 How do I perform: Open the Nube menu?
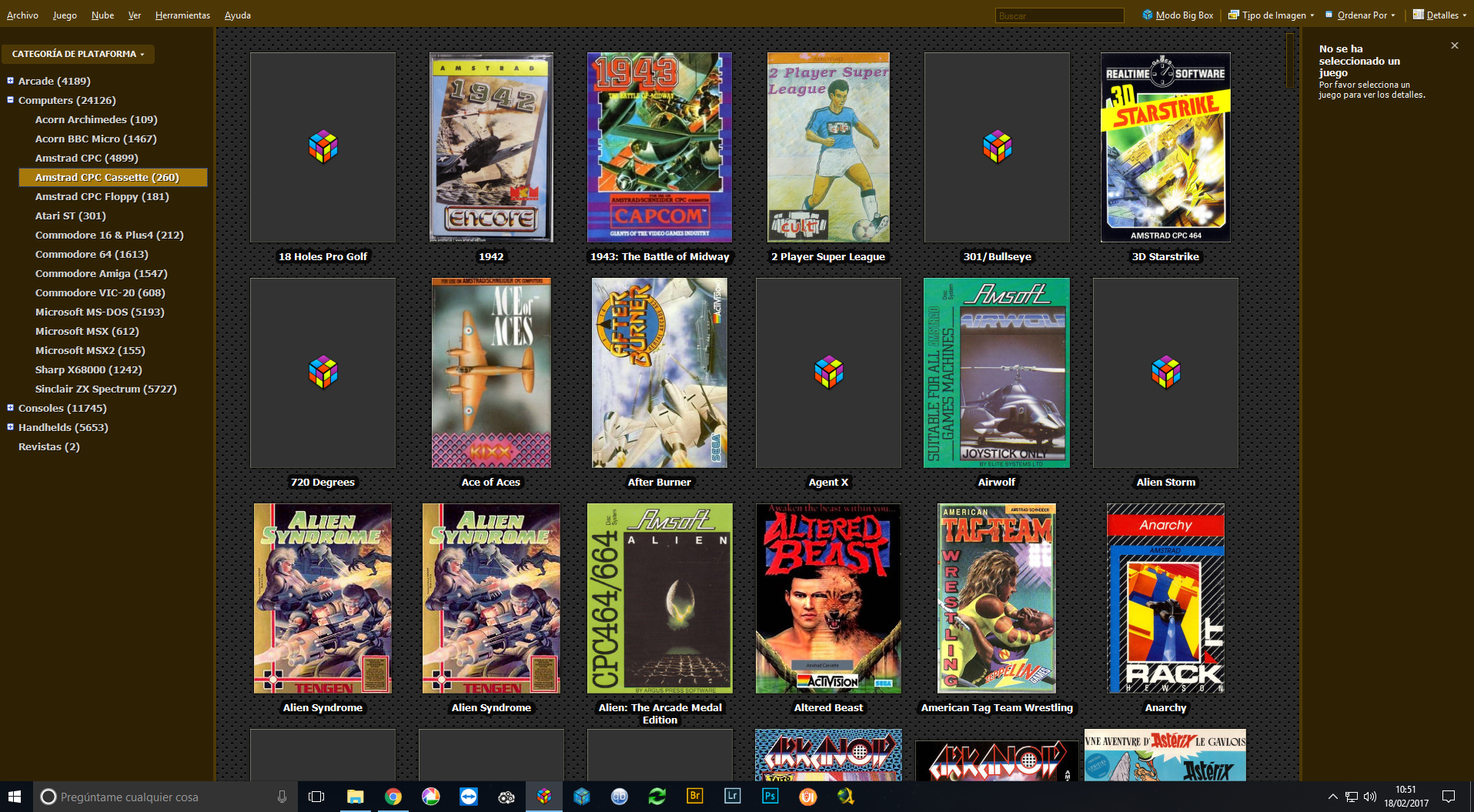click(x=102, y=15)
